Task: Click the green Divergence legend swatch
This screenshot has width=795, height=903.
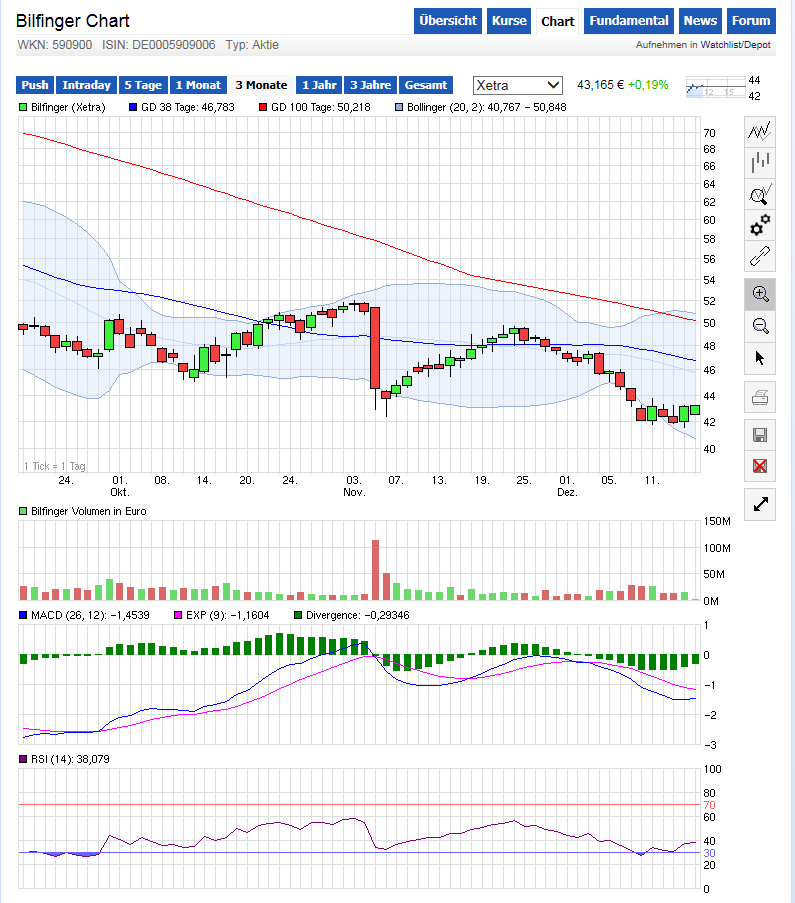Action: [298, 615]
